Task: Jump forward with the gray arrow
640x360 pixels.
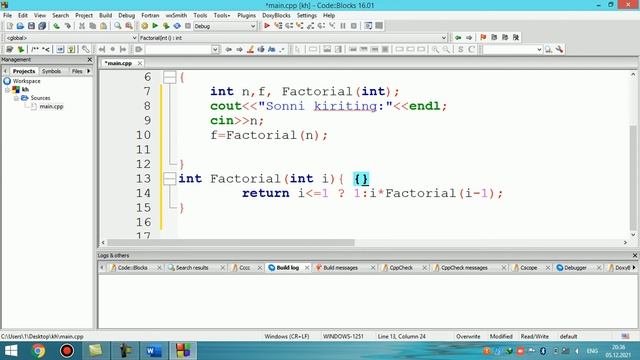Action: 469,38
